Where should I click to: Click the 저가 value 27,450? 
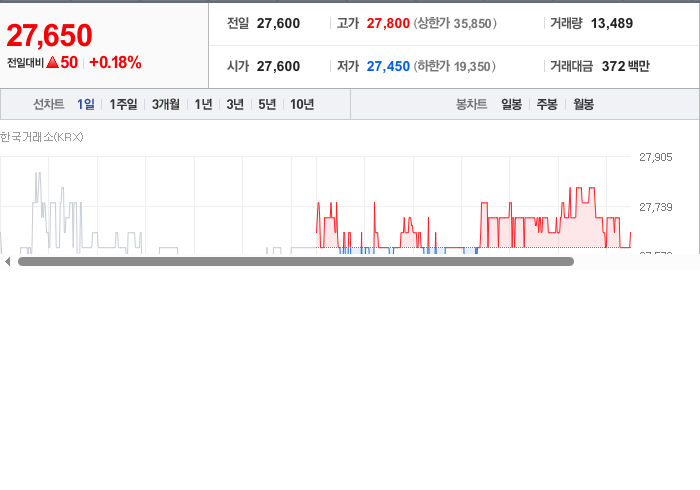pyautogui.click(x=388, y=66)
